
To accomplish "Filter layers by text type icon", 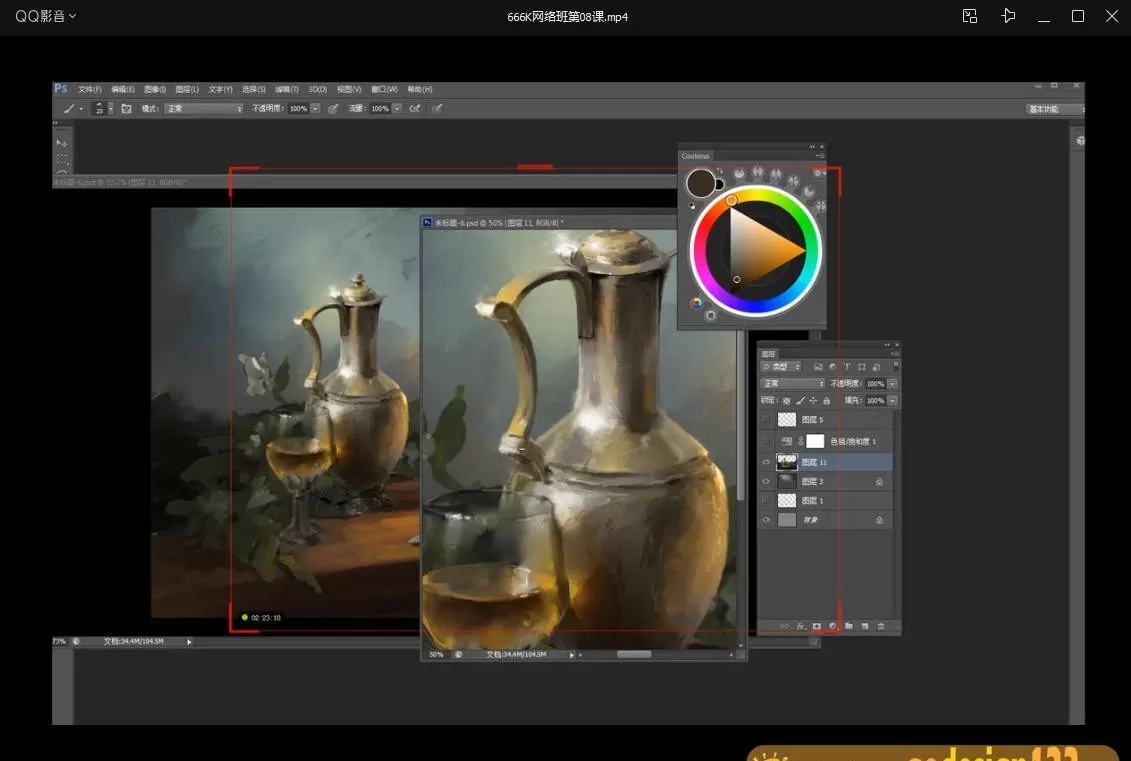I will point(847,367).
